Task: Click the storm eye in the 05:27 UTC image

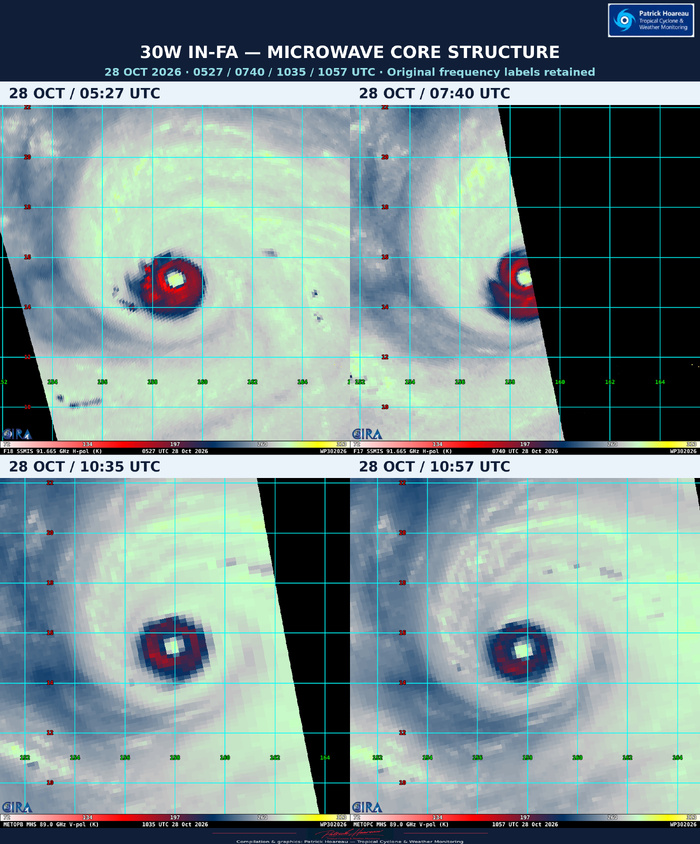Action: [x=174, y=280]
